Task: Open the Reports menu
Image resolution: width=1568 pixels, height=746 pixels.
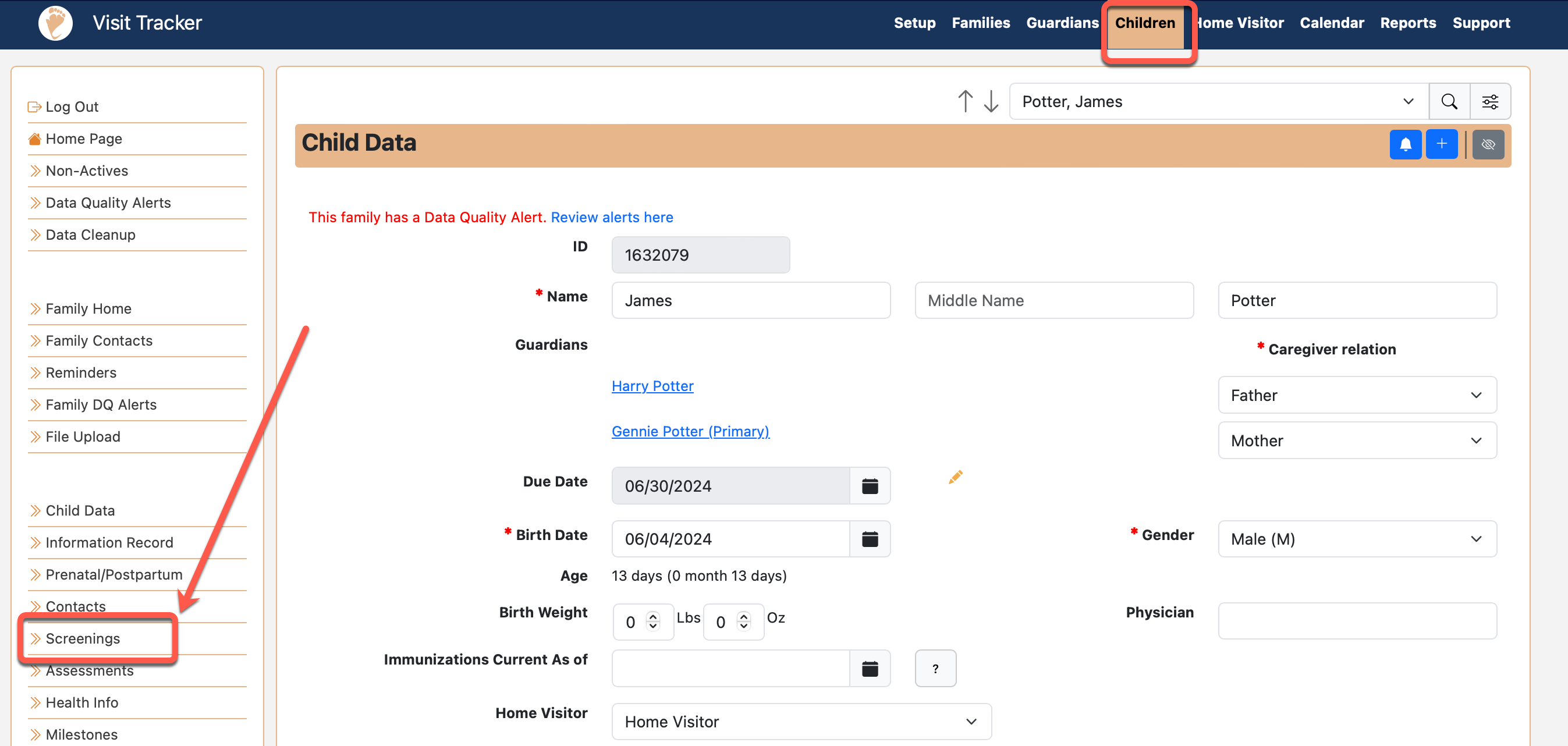Action: coord(1408,23)
